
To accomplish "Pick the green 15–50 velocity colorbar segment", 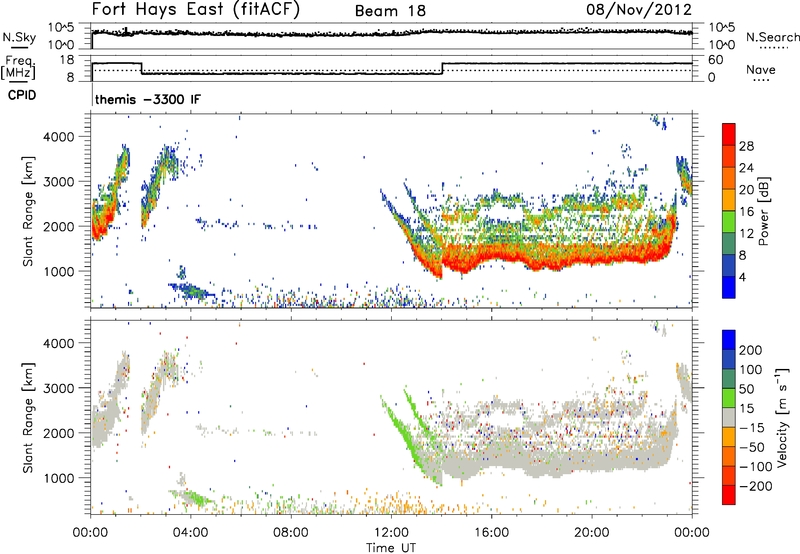I will click(x=729, y=398).
